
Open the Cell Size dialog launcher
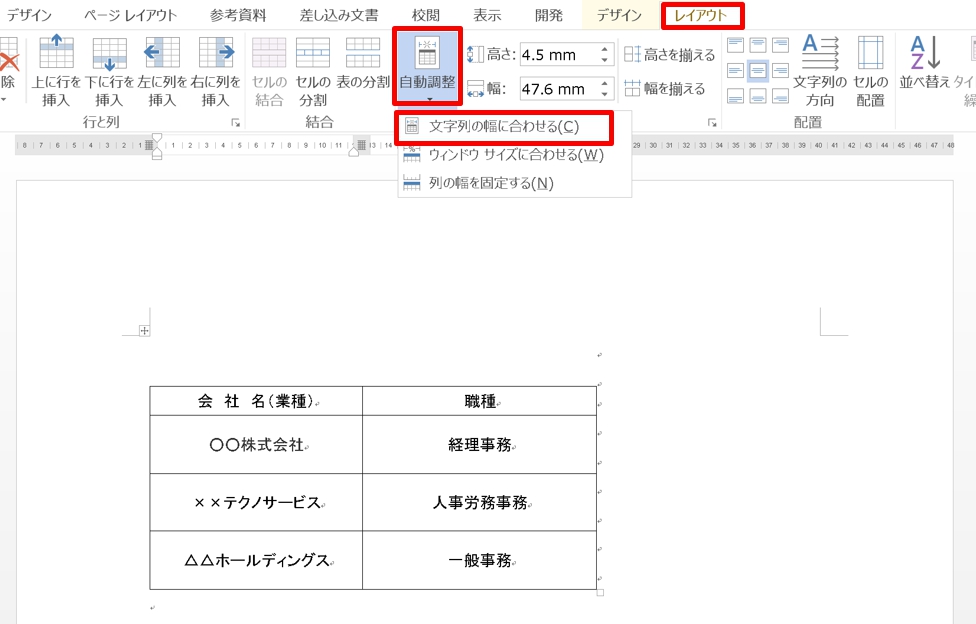tap(712, 123)
